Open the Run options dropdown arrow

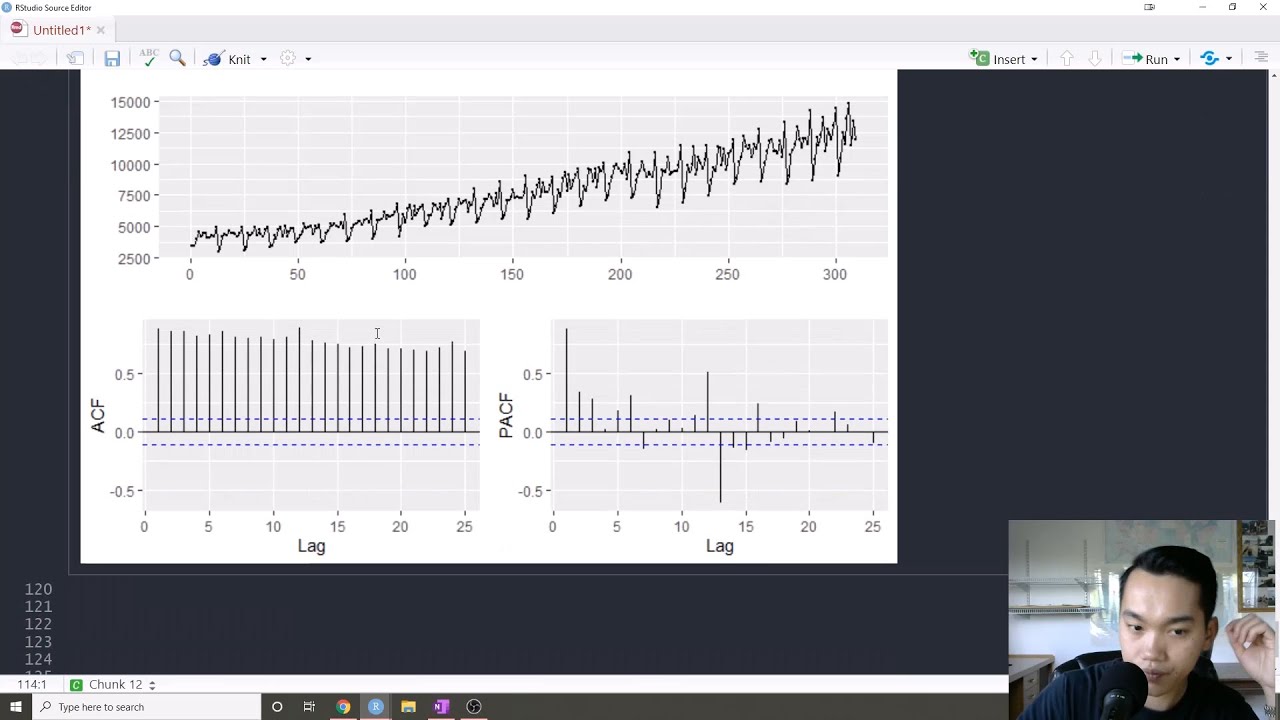click(x=1177, y=59)
